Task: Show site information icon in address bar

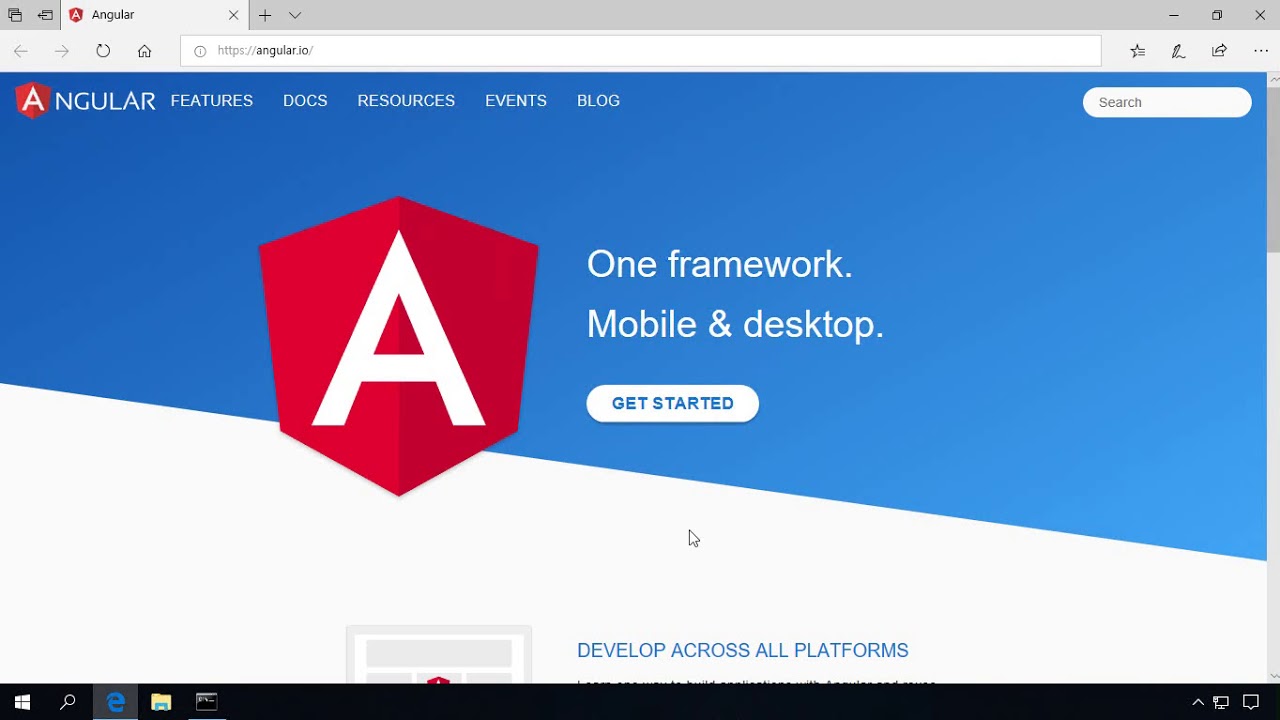Action: (x=200, y=51)
